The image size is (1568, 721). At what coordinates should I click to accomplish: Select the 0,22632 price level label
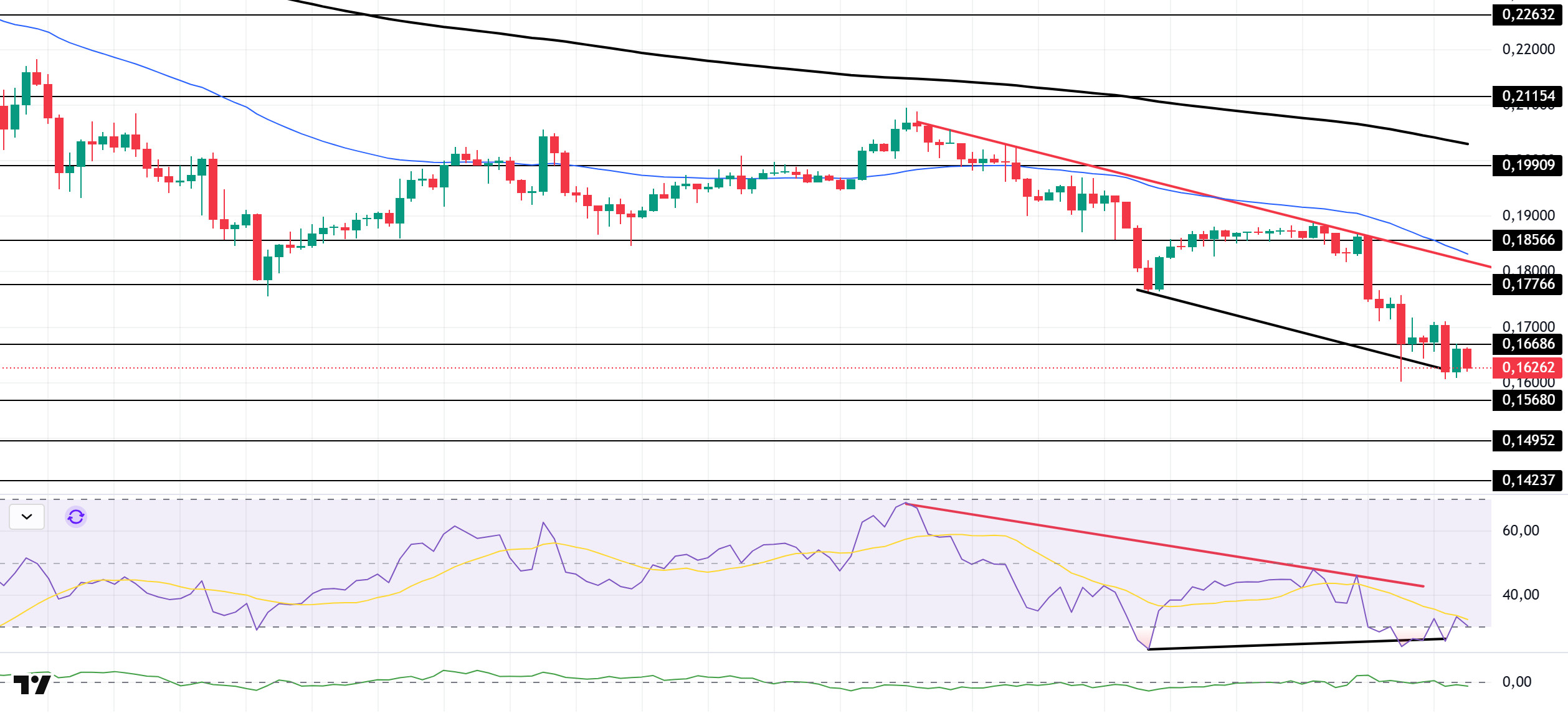1527,14
